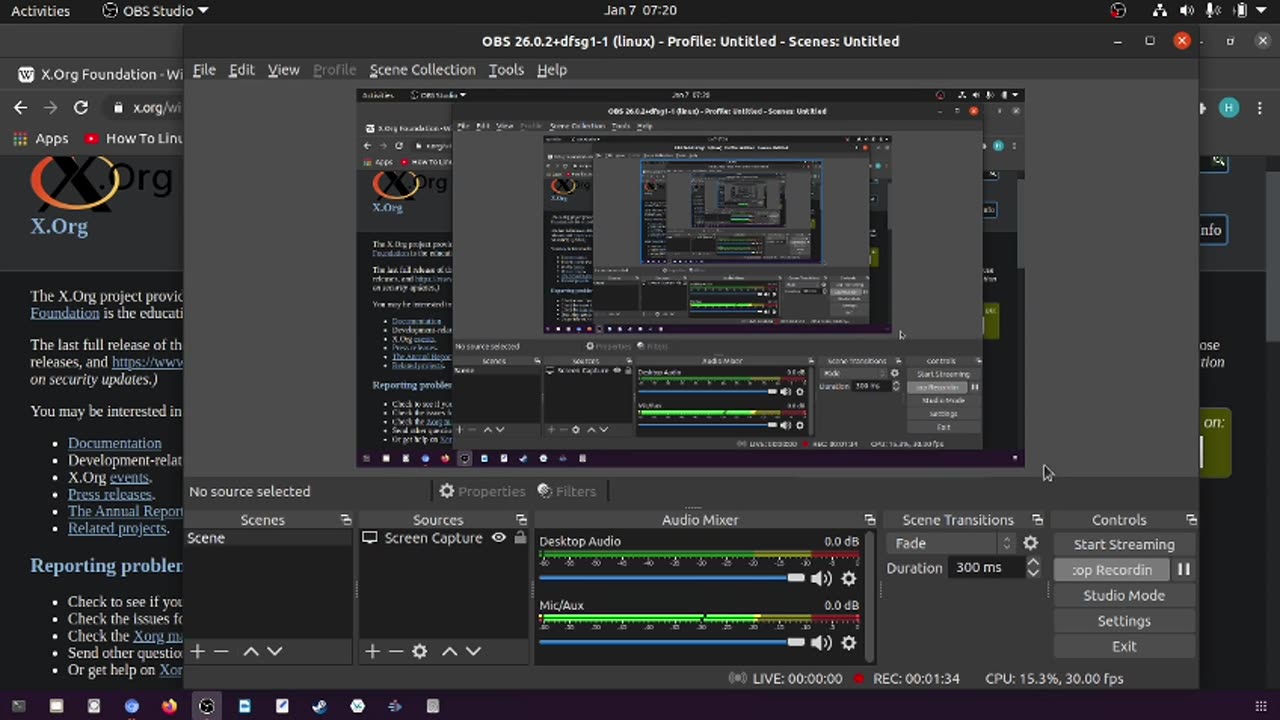The image size is (1280, 720).
Task: Move the scene down in the Scenes list
Action: [275, 651]
